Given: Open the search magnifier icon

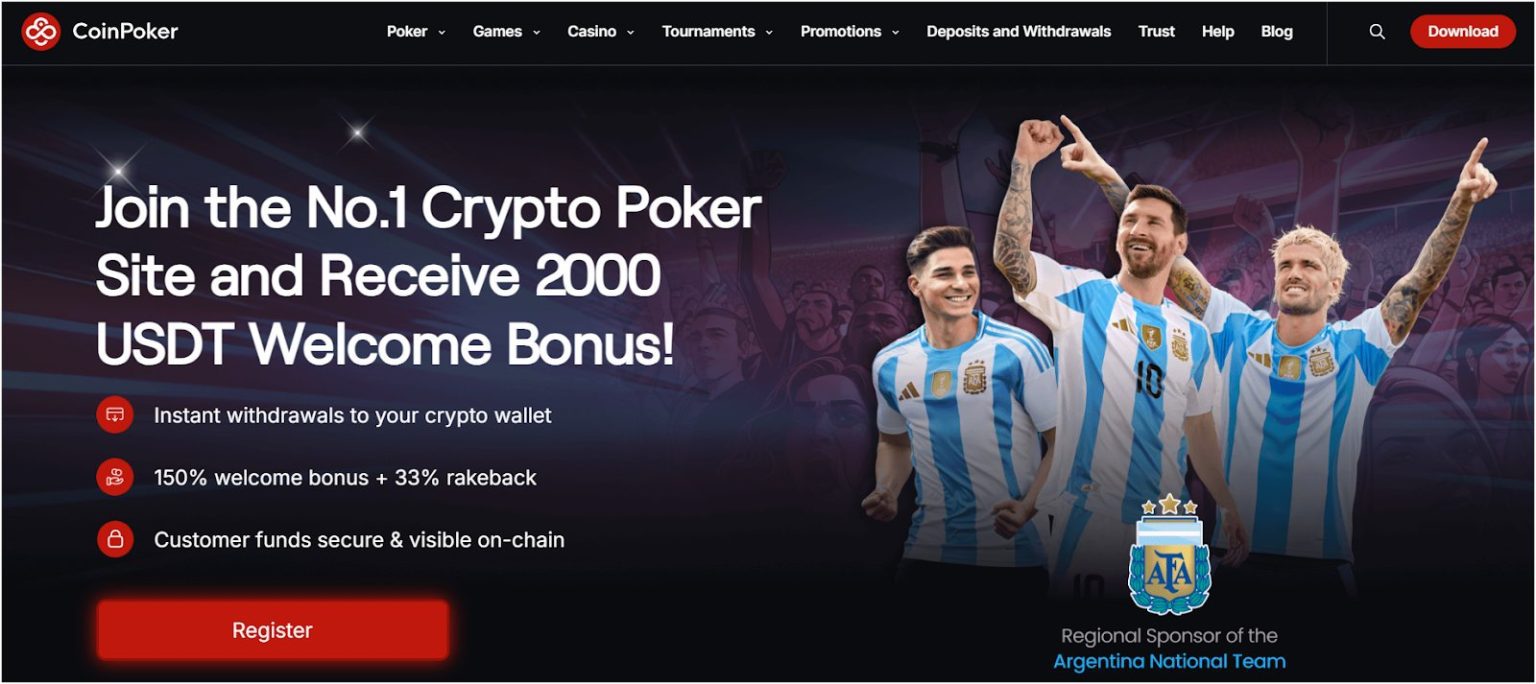Looking at the screenshot, I should 1377,32.
